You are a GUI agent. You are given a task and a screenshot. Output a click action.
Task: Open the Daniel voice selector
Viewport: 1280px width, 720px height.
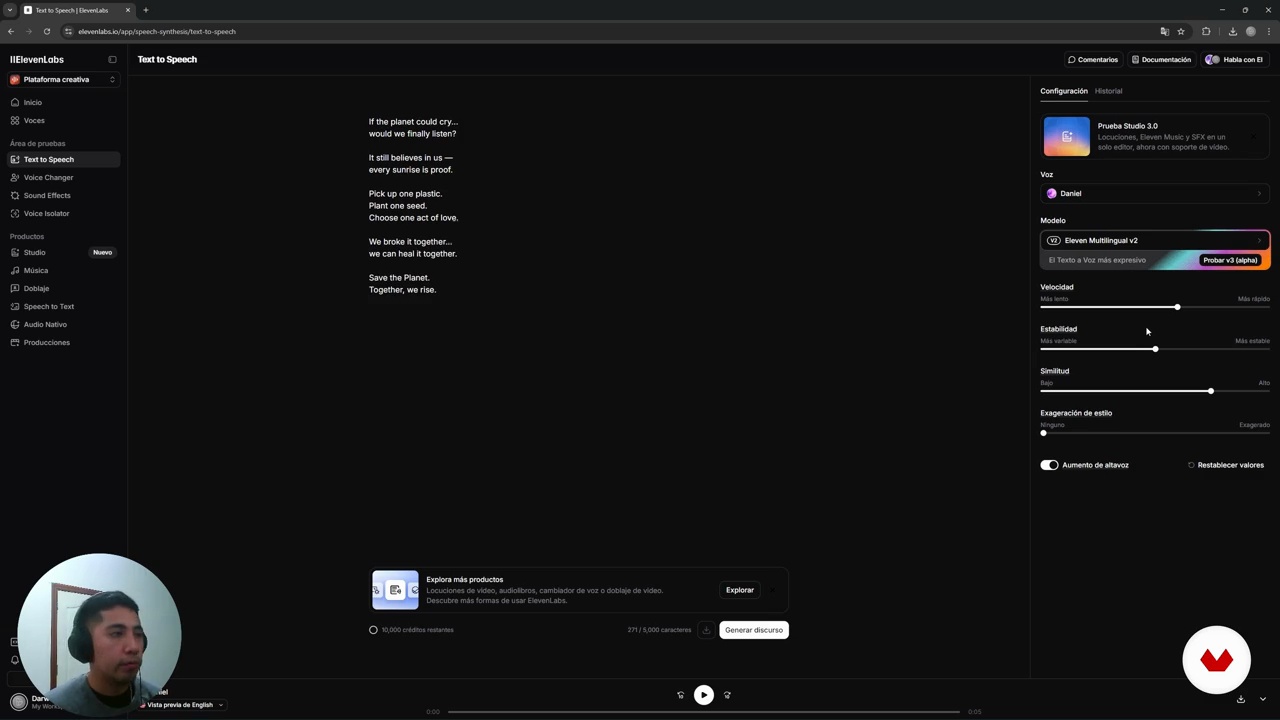1155,193
